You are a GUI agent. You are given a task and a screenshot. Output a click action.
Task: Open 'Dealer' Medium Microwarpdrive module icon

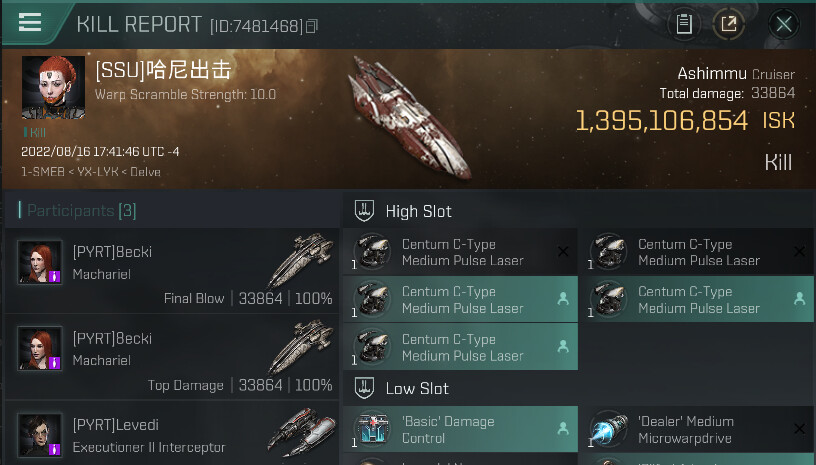608,429
